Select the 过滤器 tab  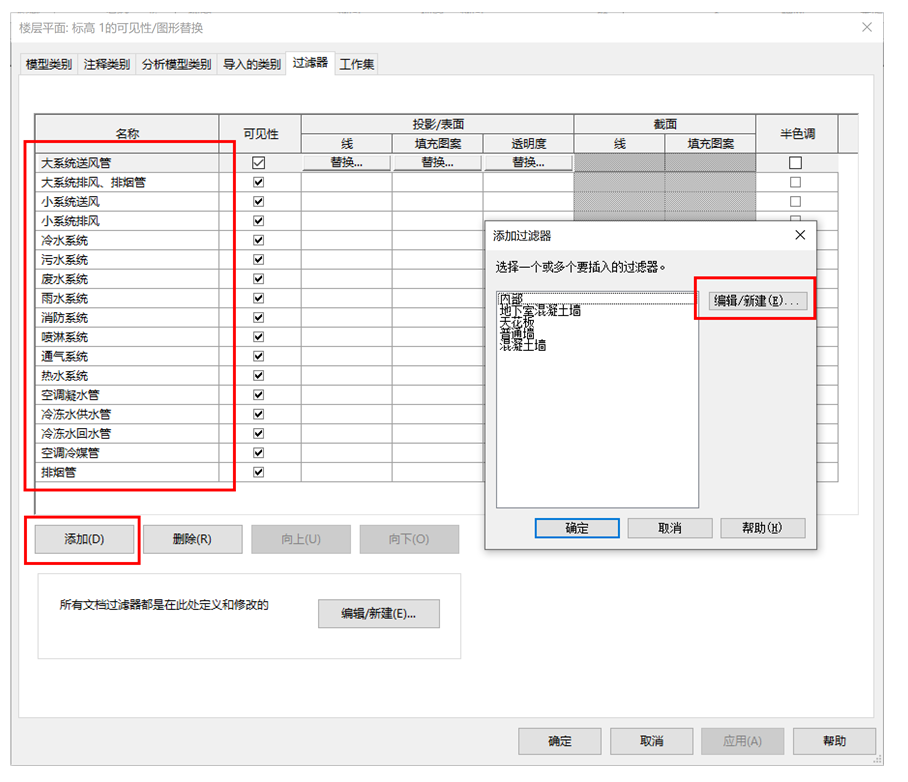310,63
